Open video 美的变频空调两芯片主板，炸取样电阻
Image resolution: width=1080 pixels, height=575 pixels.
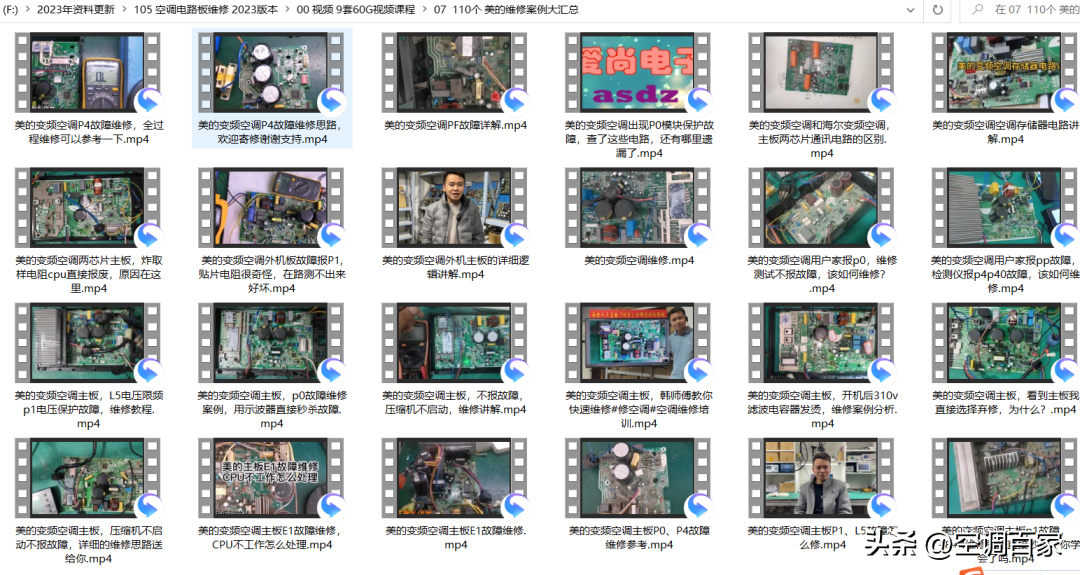tap(87, 207)
